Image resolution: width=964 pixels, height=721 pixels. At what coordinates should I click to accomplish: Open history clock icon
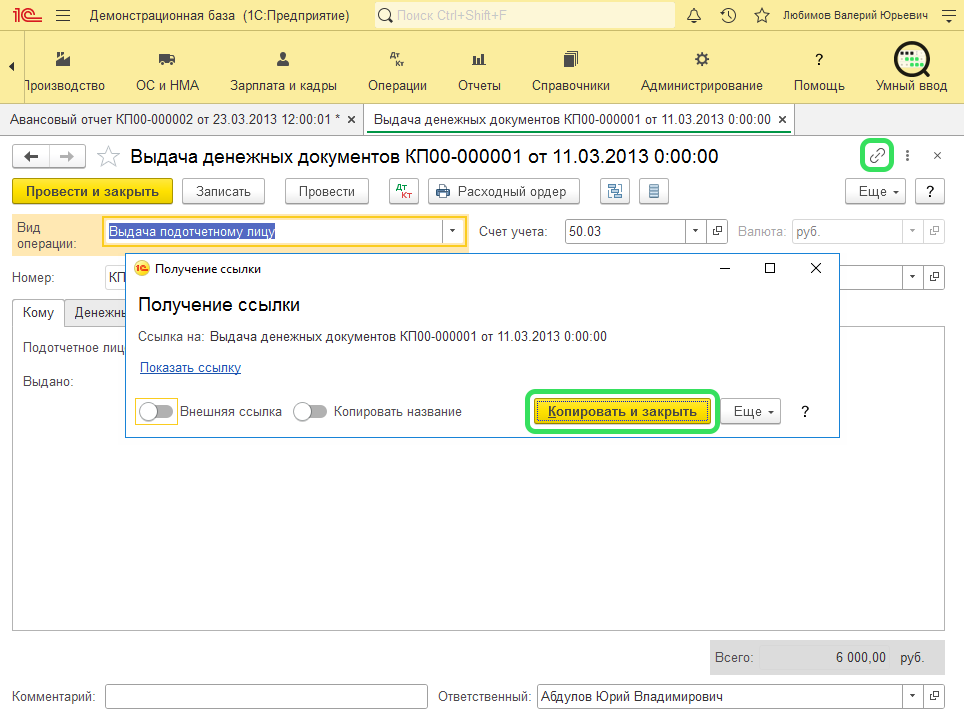[x=728, y=15]
